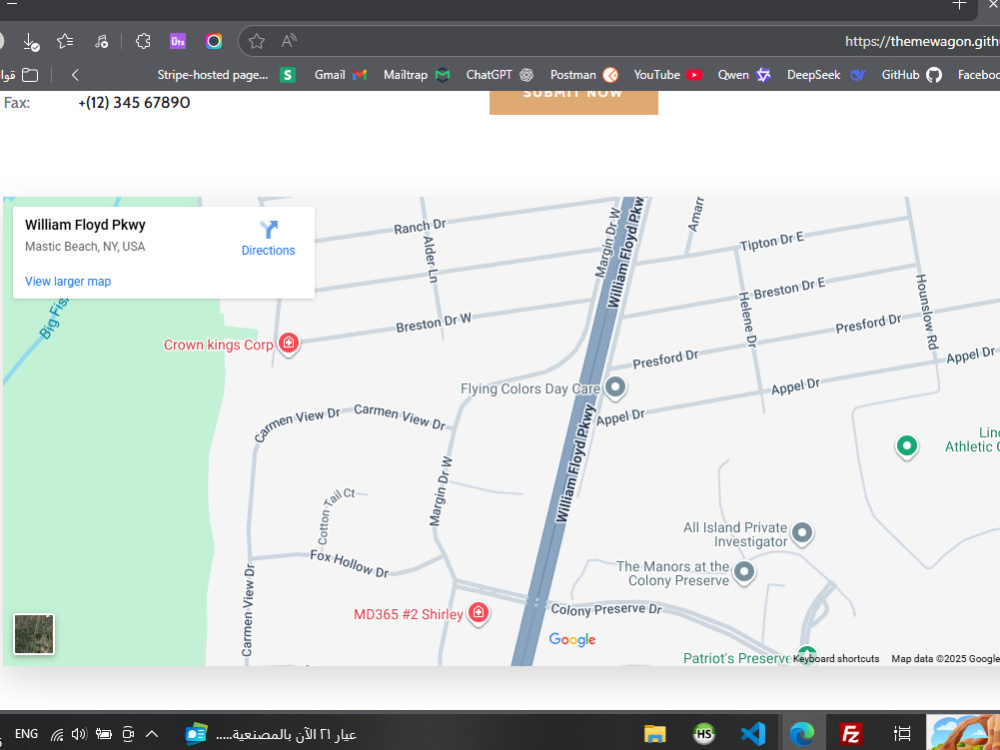Click View larger map link

click(x=68, y=281)
